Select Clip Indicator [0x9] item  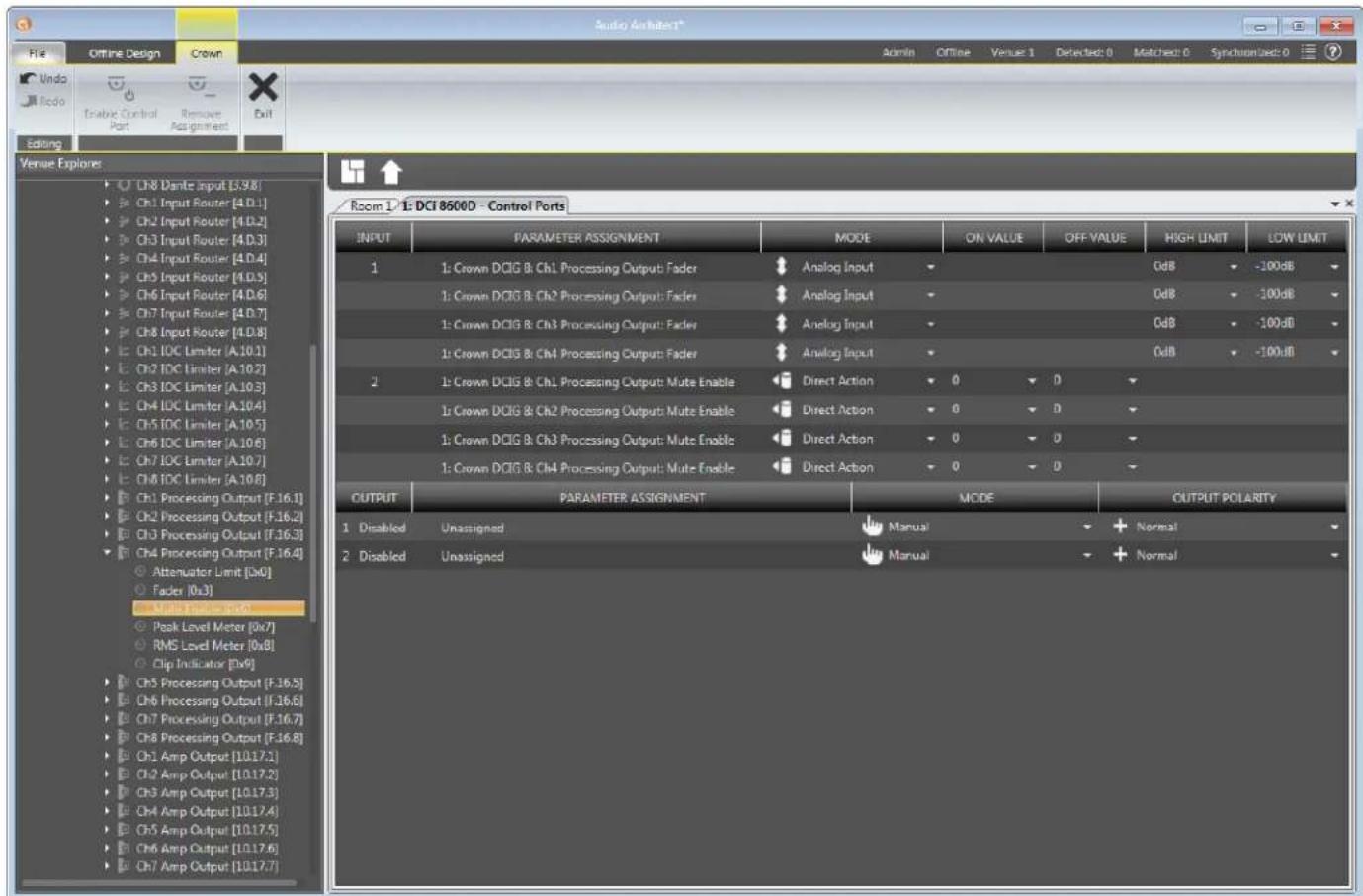(x=203, y=664)
